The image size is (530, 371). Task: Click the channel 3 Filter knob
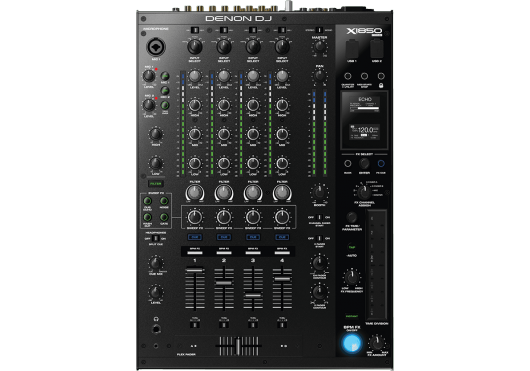[253, 193]
